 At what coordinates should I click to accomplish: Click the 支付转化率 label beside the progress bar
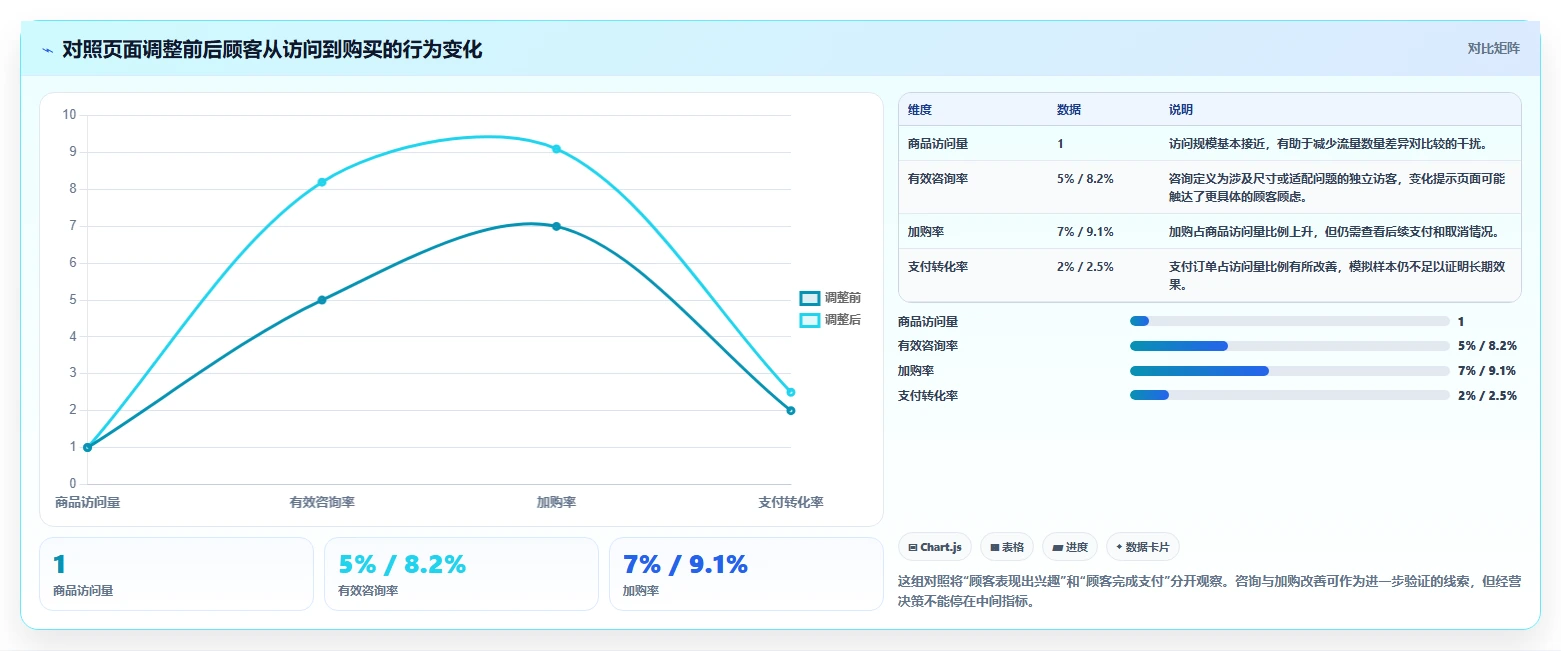(928, 396)
